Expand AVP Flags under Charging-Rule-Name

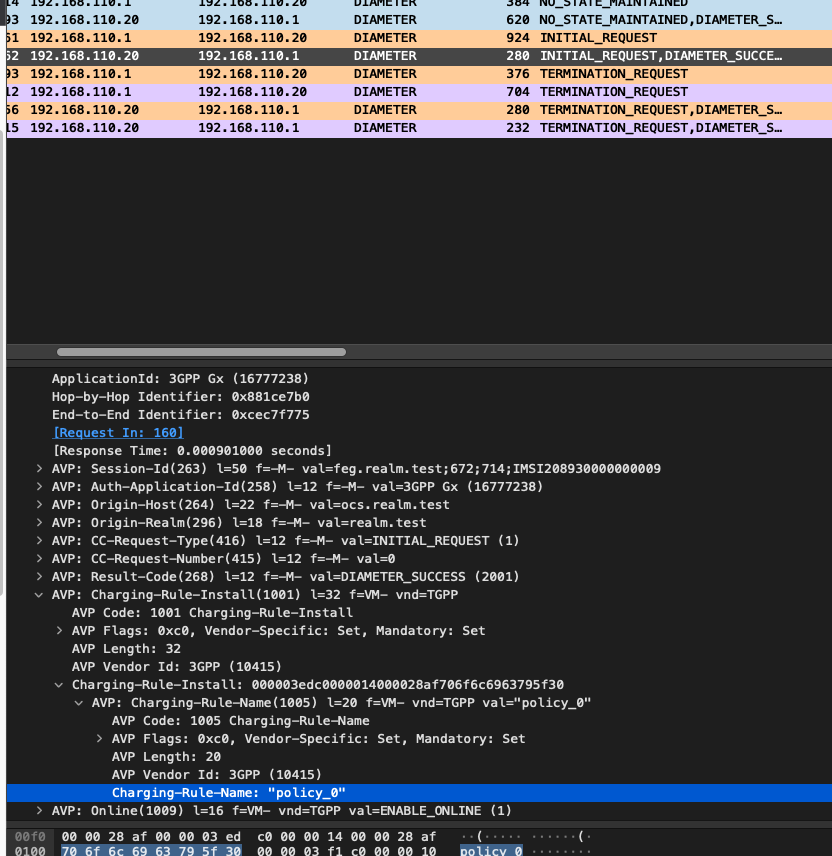click(98, 738)
